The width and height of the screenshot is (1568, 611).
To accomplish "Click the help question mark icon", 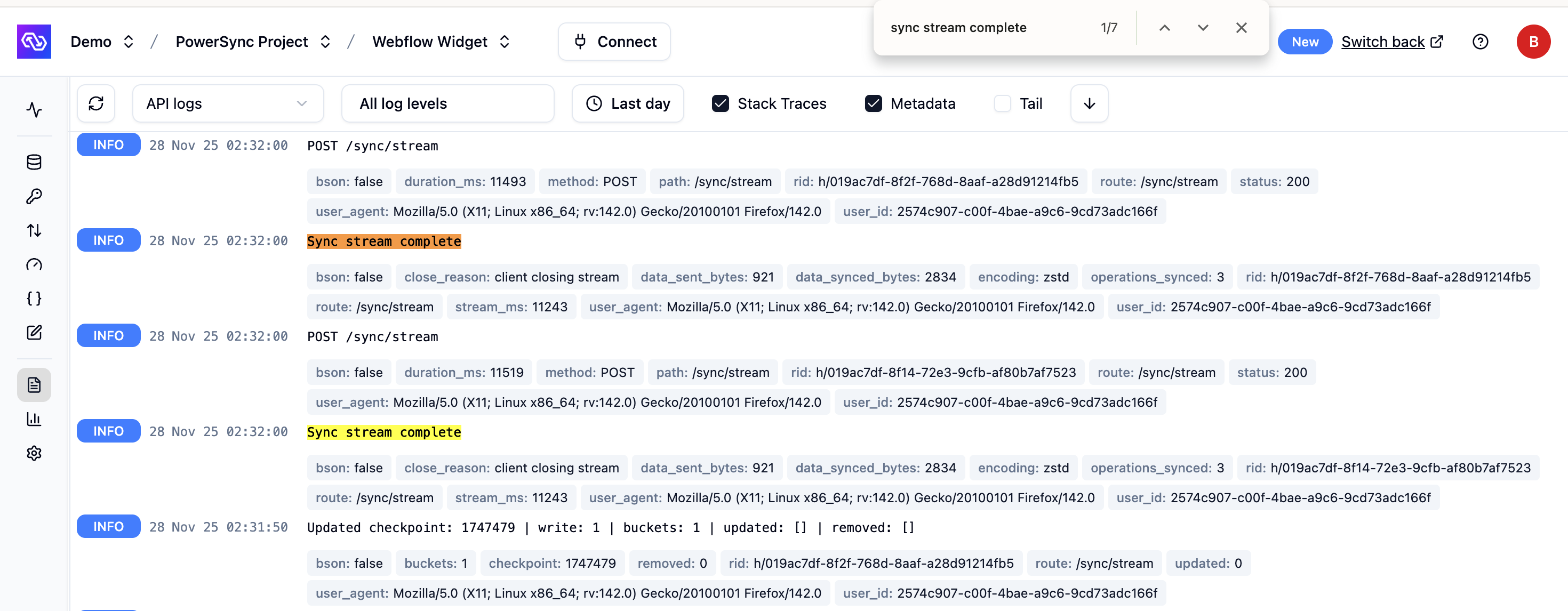I will [1480, 42].
